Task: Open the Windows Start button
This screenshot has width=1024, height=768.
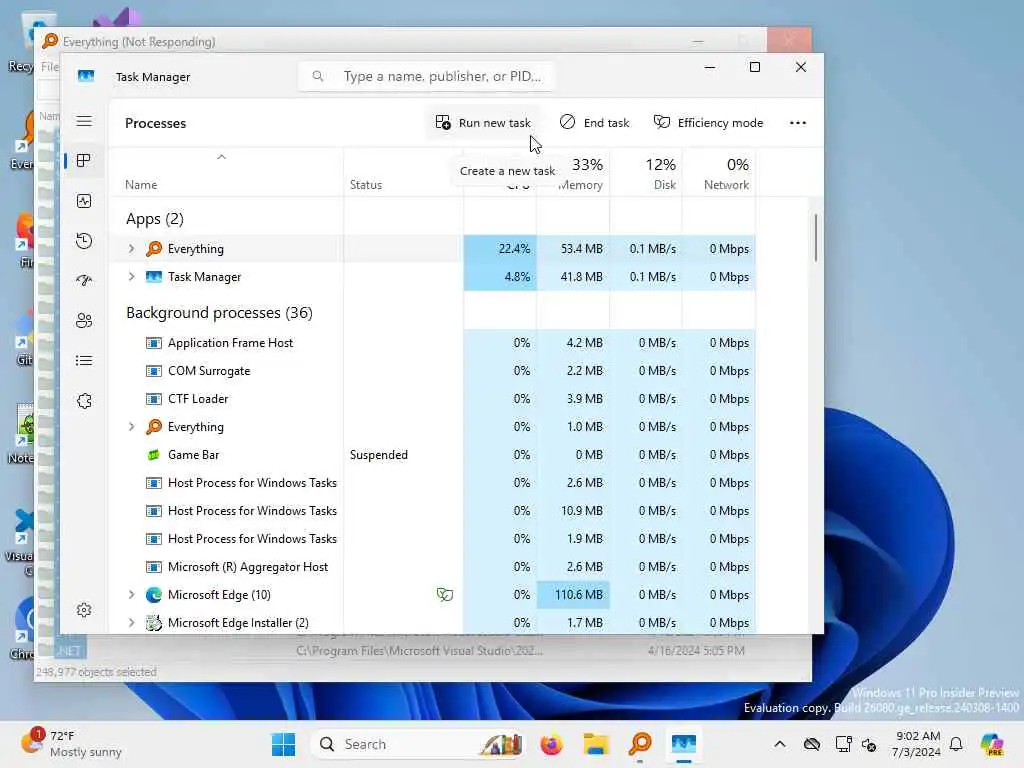Action: (x=283, y=744)
